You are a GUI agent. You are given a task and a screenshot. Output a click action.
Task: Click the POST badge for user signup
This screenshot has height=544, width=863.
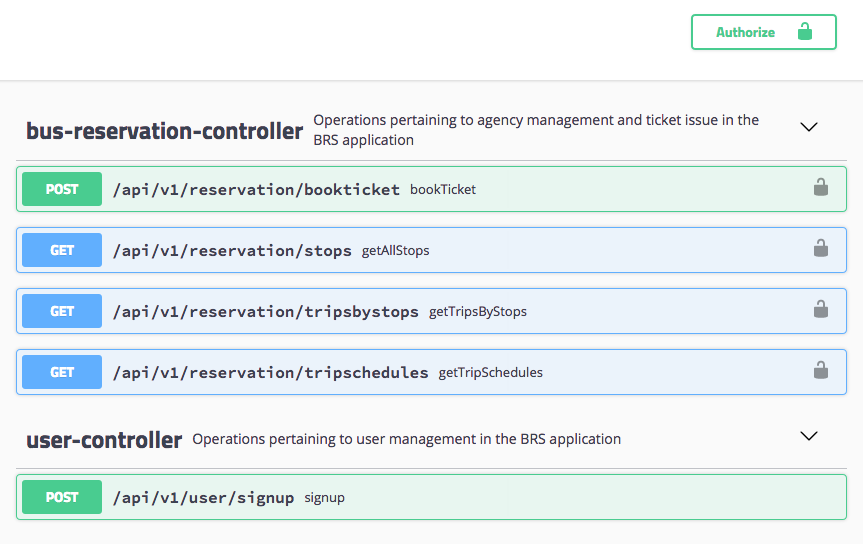tap(62, 497)
